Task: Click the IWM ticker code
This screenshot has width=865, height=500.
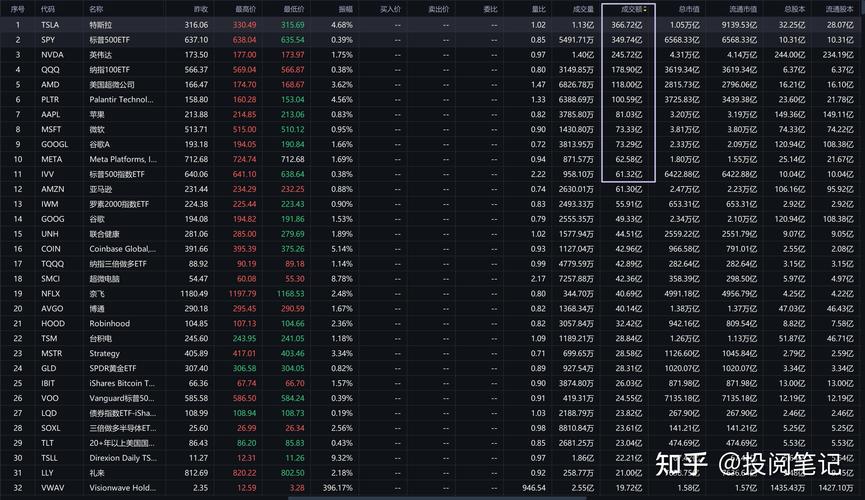Action: (x=49, y=204)
